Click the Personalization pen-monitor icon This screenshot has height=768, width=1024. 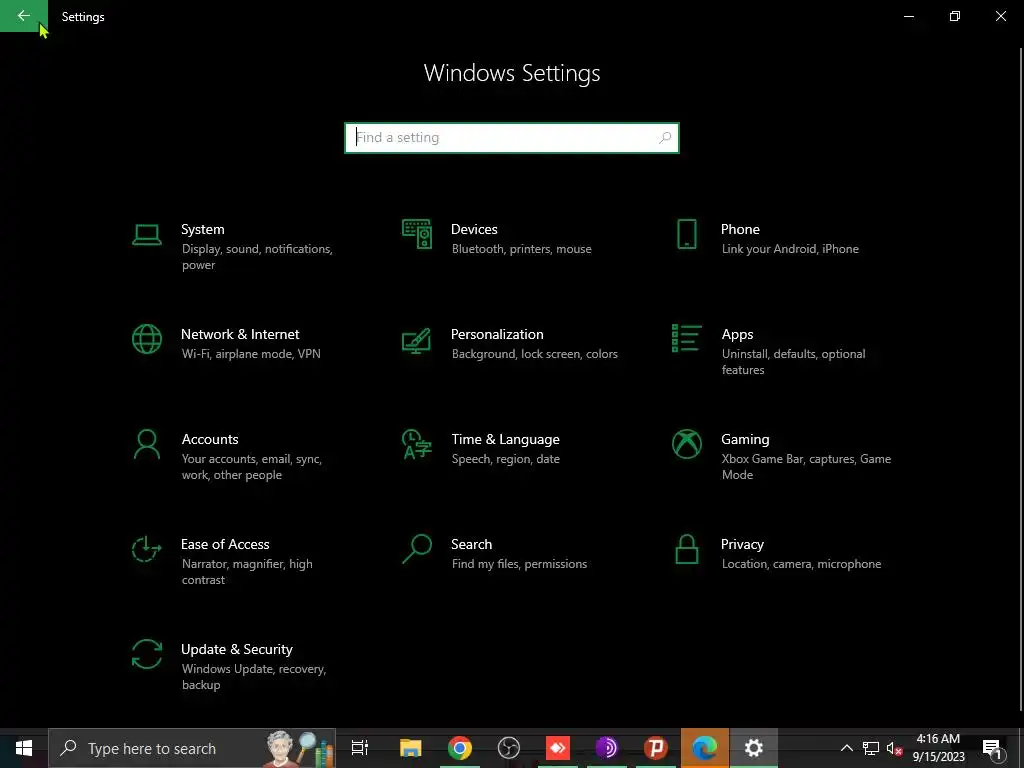click(417, 340)
